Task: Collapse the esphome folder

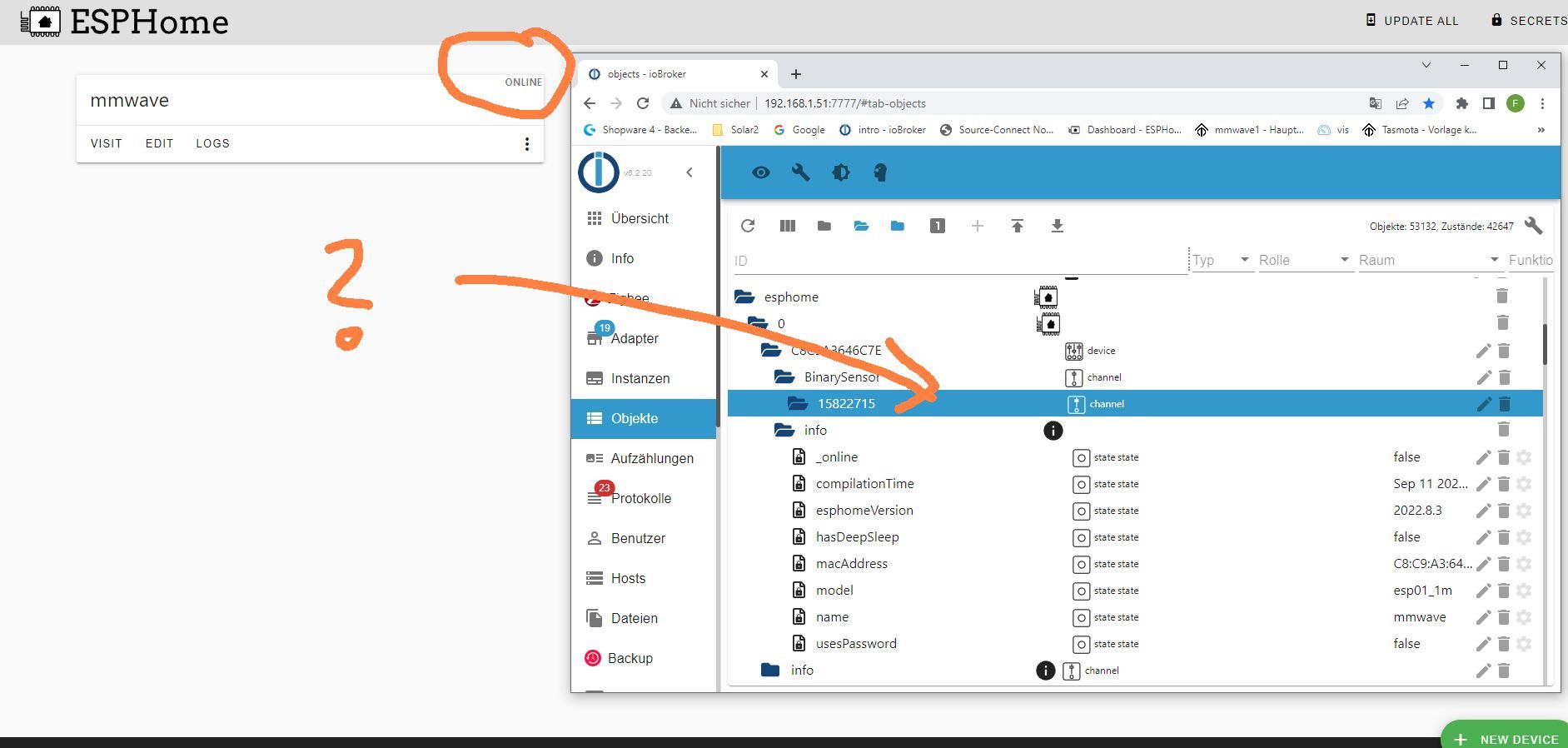Action: (x=744, y=297)
